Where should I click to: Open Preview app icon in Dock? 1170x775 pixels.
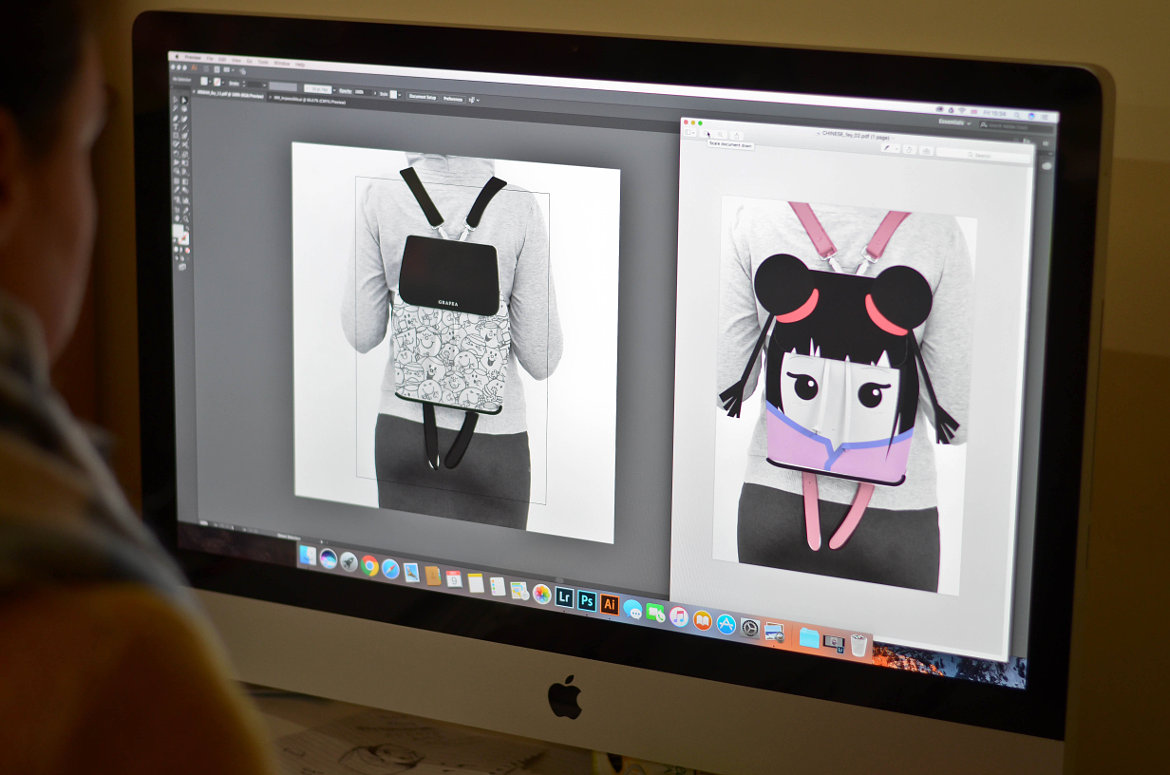tap(775, 631)
